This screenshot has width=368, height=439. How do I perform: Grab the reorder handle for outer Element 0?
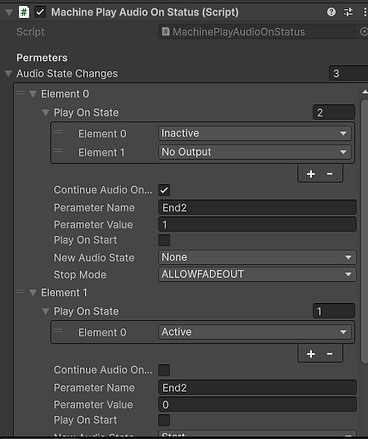click(21, 93)
